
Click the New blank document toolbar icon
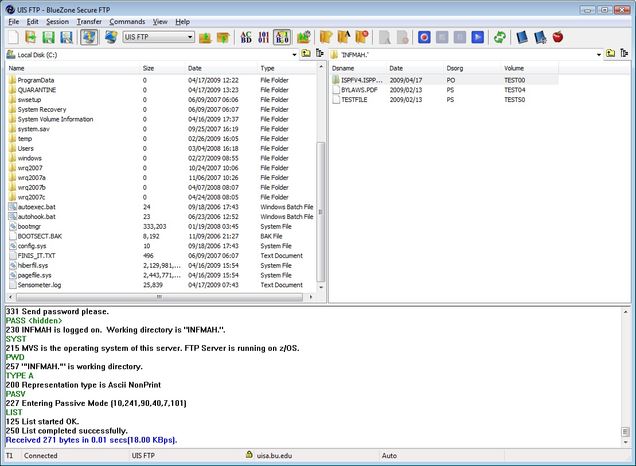click(13, 37)
